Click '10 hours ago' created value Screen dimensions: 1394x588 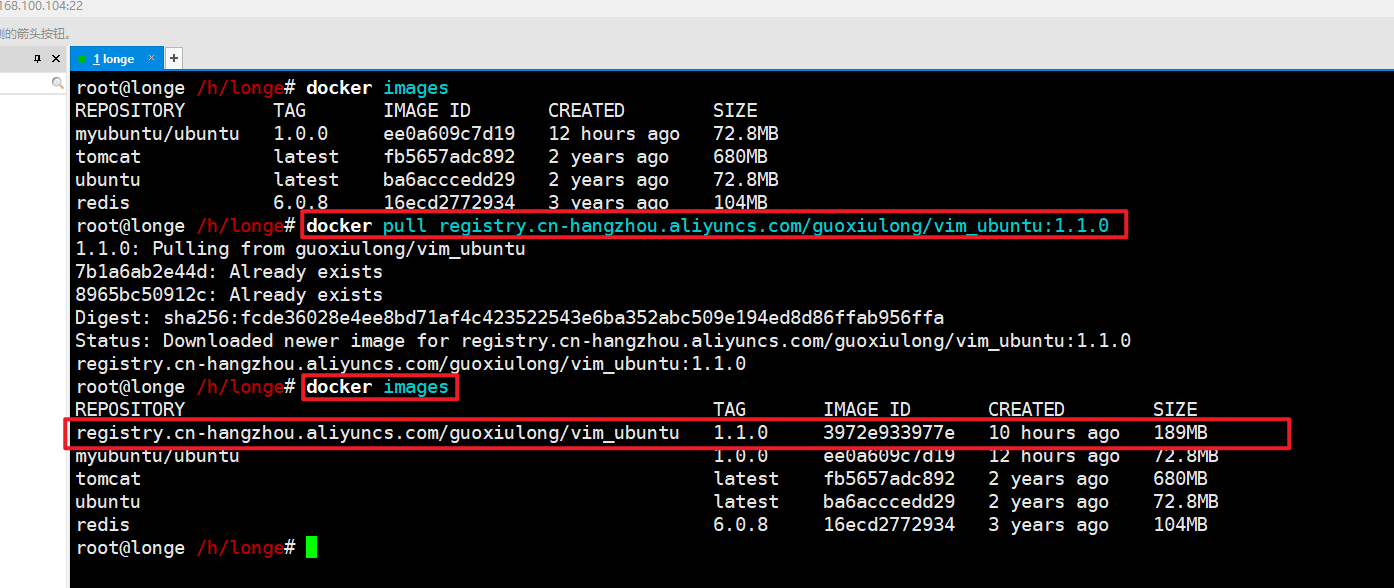(x=1054, y=433)
